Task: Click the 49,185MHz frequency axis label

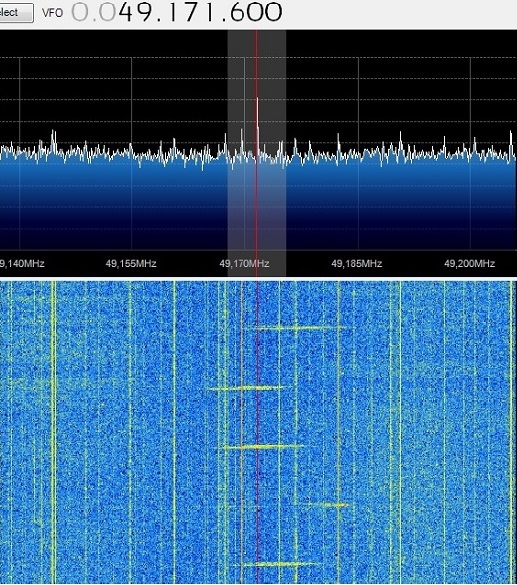Action: click(357, 264)
